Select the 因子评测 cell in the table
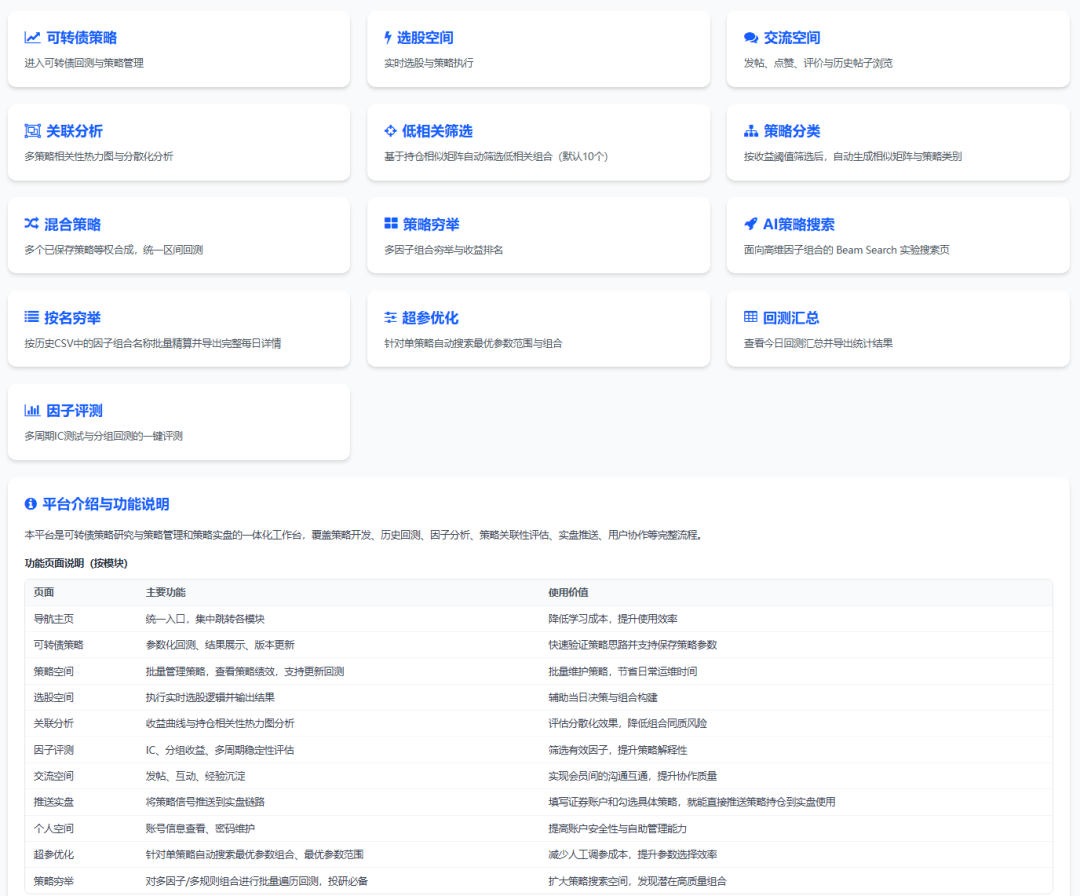 (x=54, y=749)
